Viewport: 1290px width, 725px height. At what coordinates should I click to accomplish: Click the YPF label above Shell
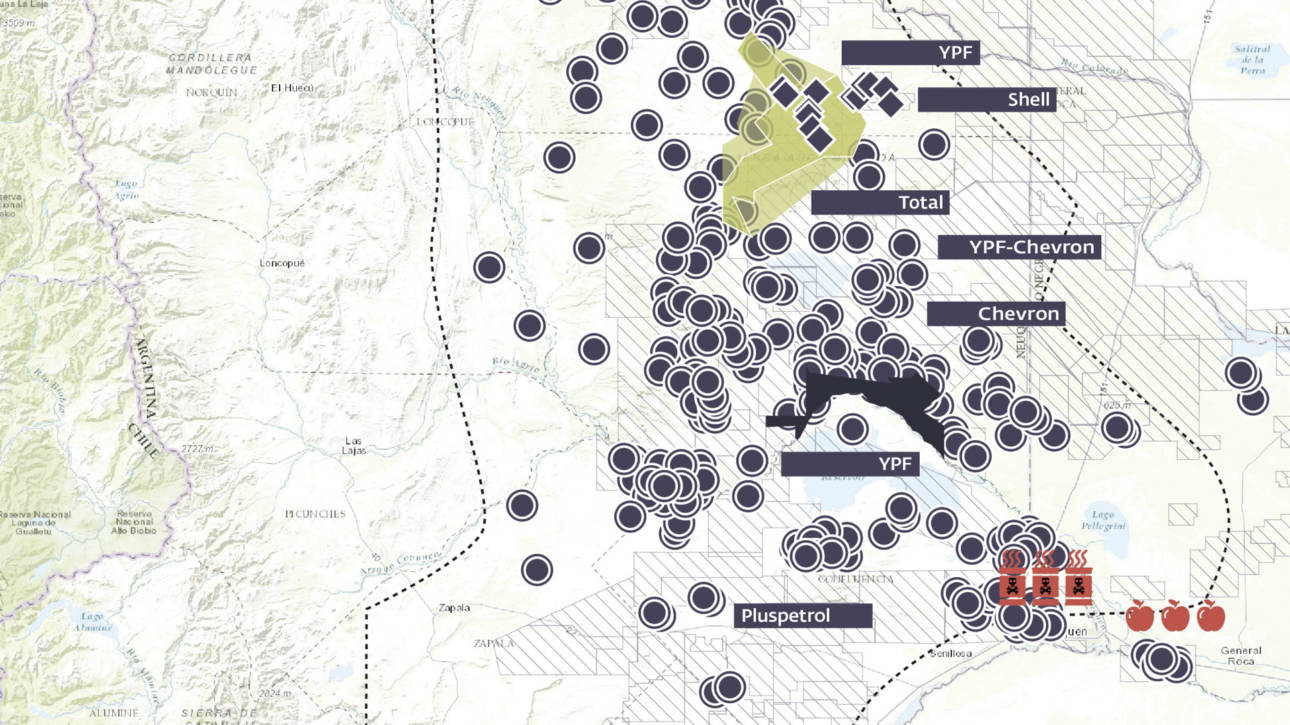coord(910,52)
